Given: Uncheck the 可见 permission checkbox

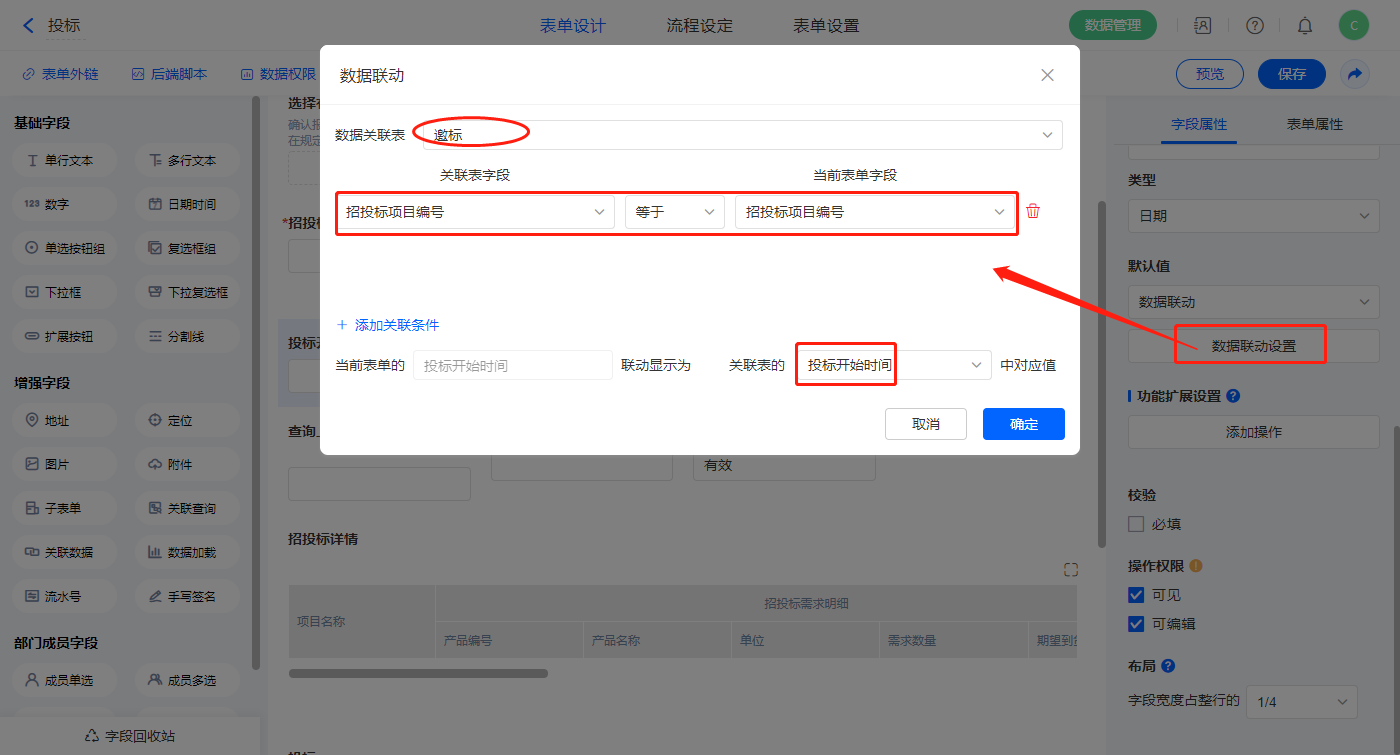Looking at the screenshot, I should [x=1136, y=595].
